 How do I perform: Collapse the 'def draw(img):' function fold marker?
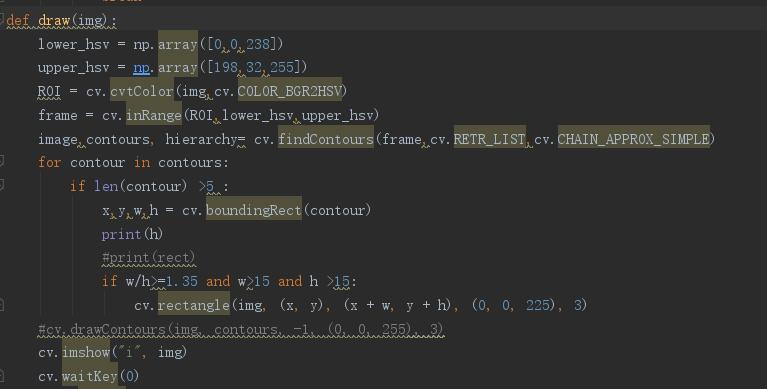(2, 20)
